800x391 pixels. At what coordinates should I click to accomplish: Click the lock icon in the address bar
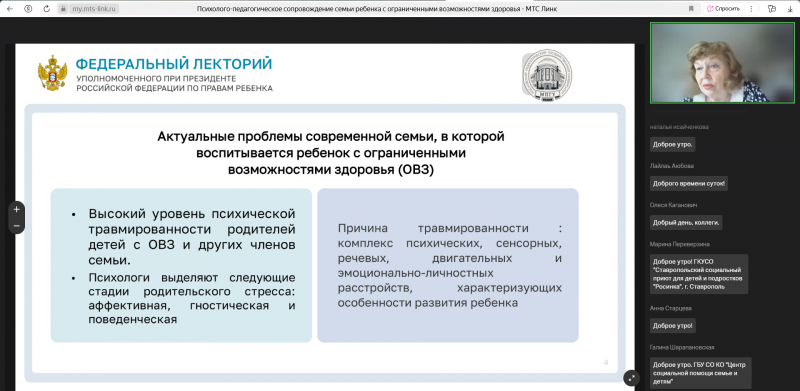coord(63,9)
